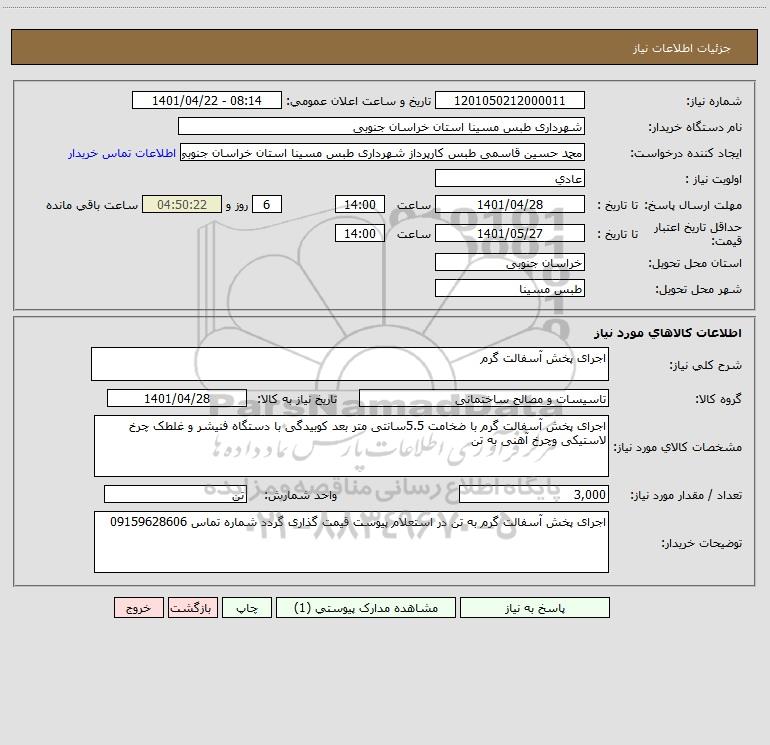Select the شماره نیاز field 1201050212000011
The height and width of the screenshot is (745, 770).
pyautogui.click(x=510, y=100)
